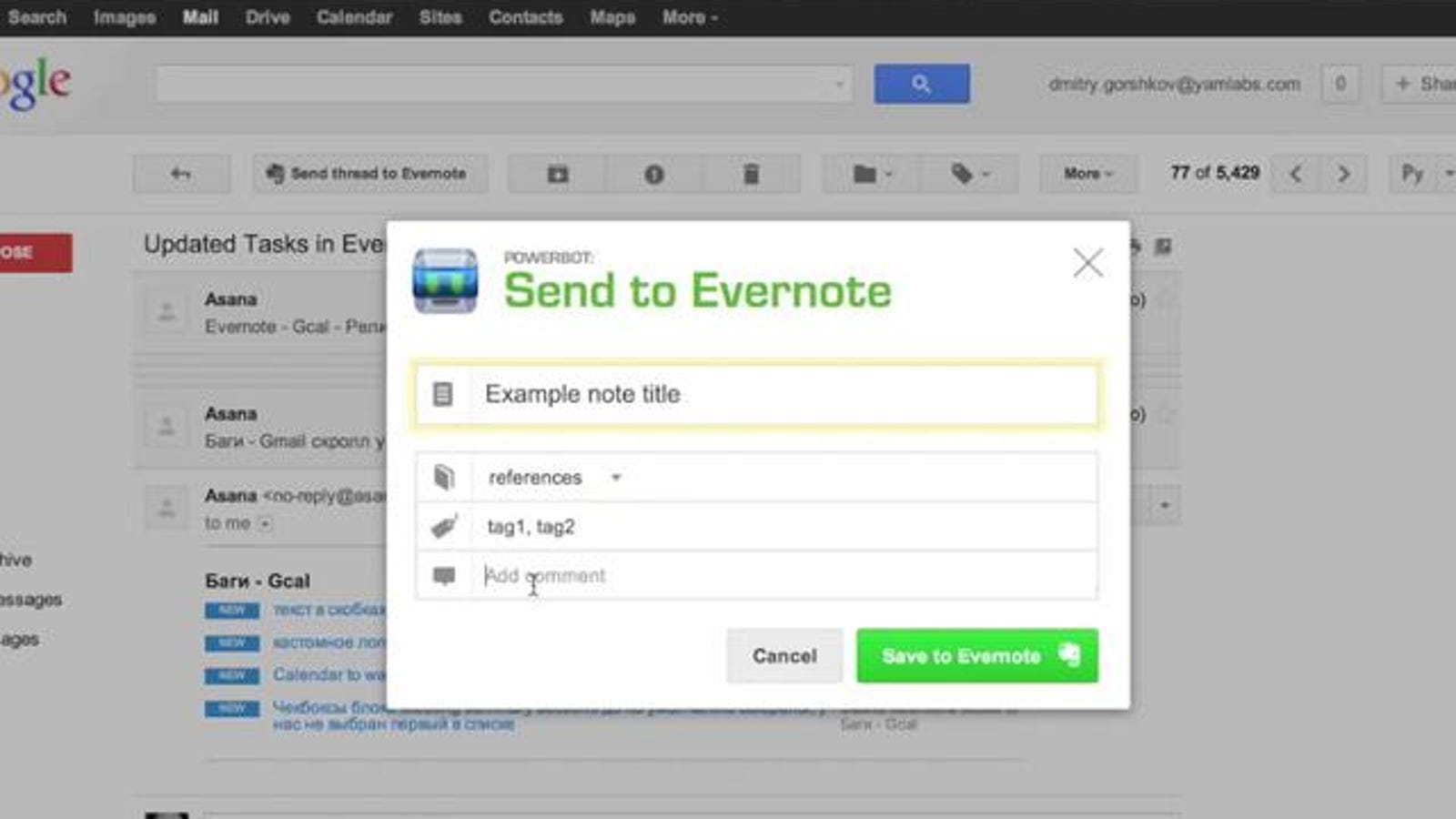Focus the 'Add comment' field
Image resolution: width=1456 pixels, height=819 pixels.
[x=784, y=575]
